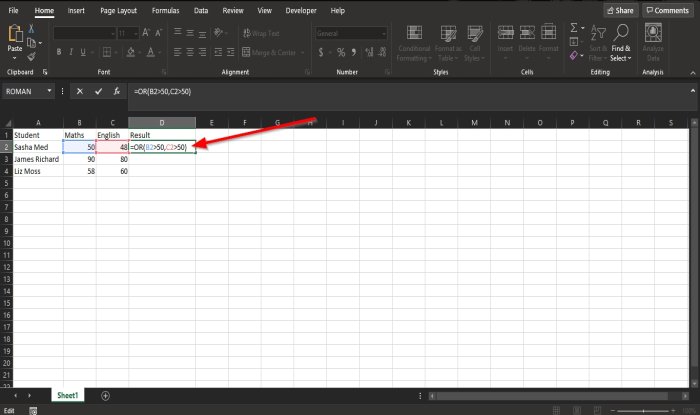The image size is (700, 415).
Task: Open Insert Function fx icon
Action: pyautogui.click(x=117, y=91)
